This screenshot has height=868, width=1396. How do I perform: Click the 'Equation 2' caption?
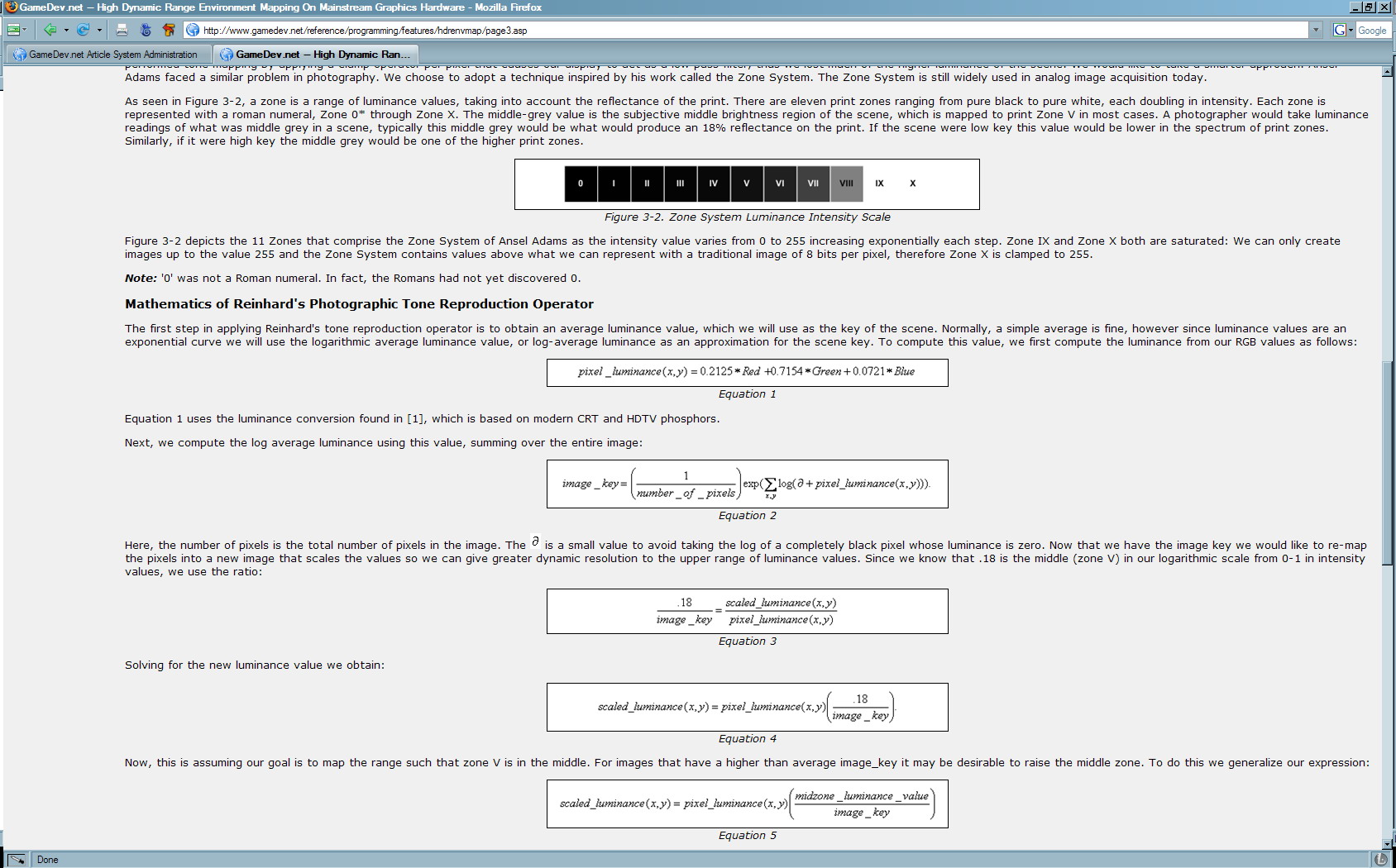[x=748, y=516]
